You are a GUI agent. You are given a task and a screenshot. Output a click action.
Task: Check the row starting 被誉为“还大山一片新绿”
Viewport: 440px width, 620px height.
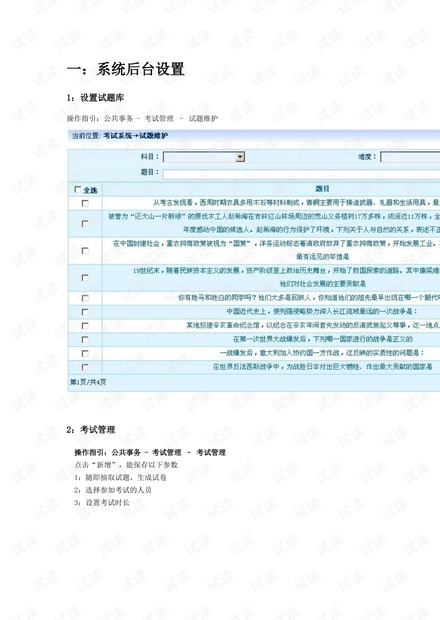click(85, 224)
